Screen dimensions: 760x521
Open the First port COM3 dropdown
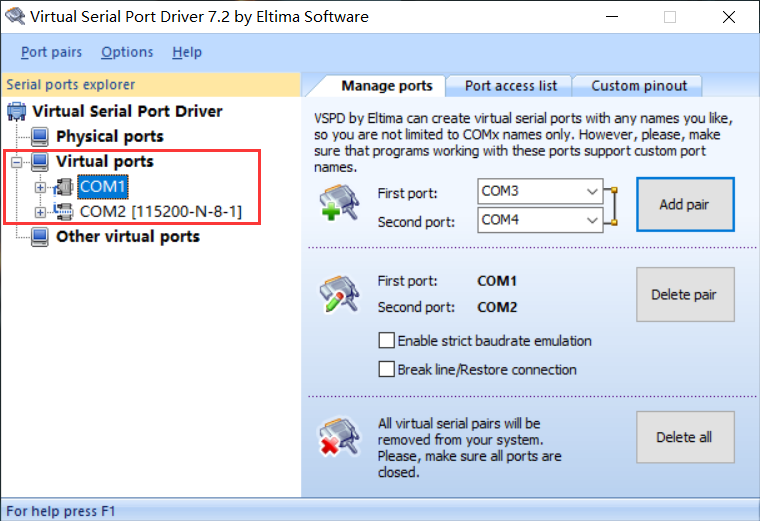(591, 190)
